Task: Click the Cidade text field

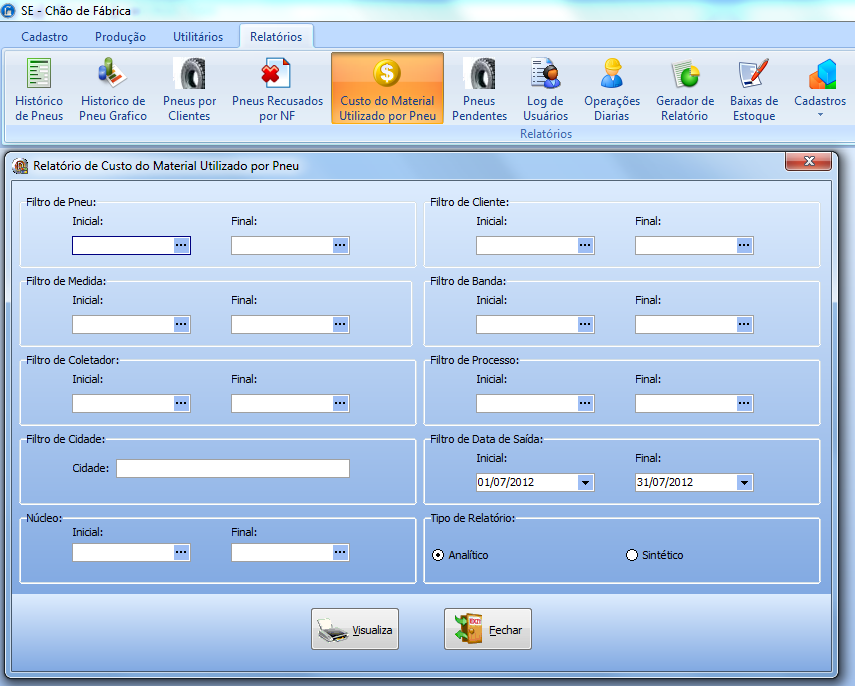Action: tap(232, 469)
